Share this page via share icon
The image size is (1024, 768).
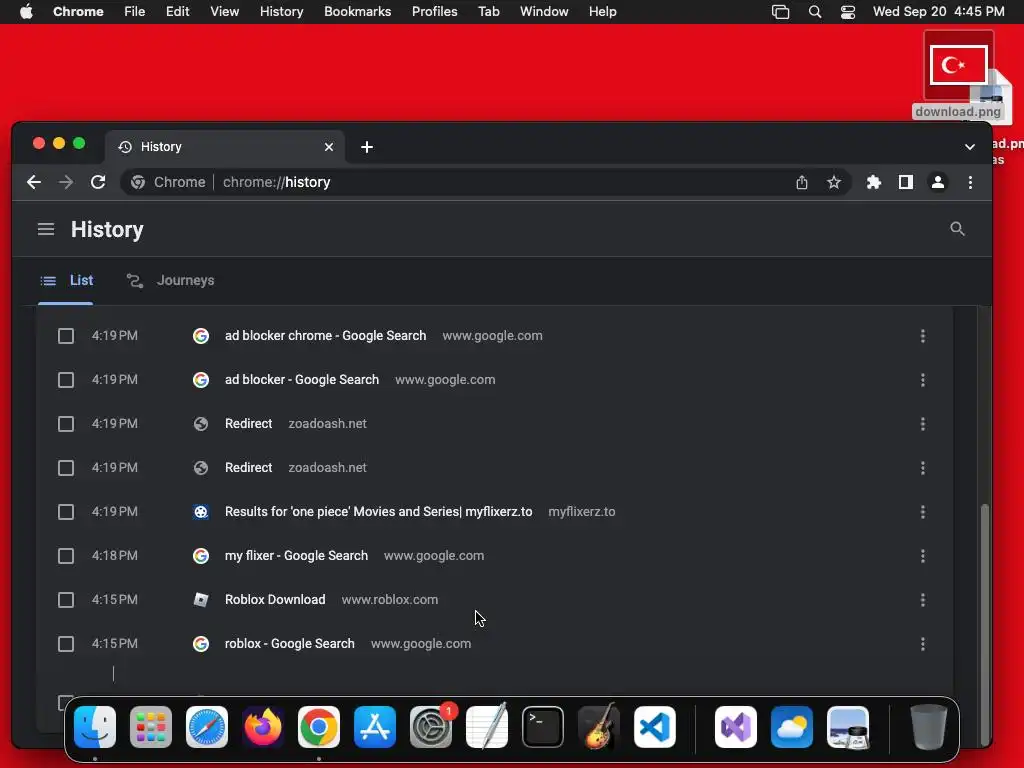tap(802, 182)
